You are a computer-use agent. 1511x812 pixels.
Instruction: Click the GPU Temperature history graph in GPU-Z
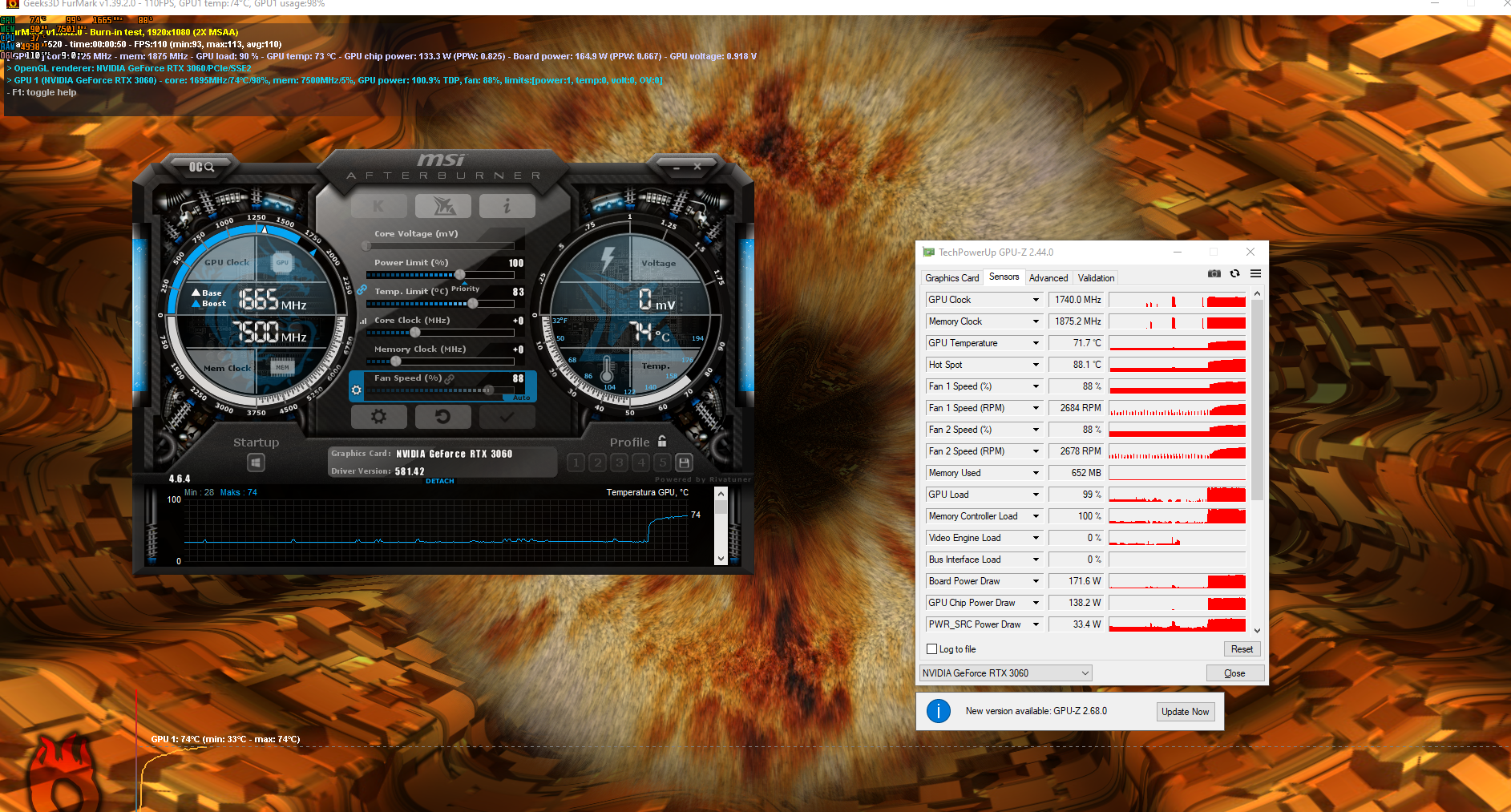pos(1178,343)
